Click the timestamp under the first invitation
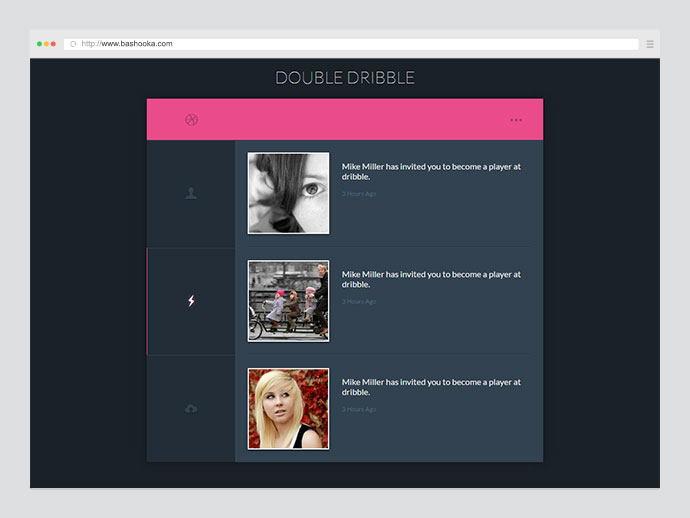The width and height of the screenshot is (690, 518). pyautogui.click(x=359, y=194)
